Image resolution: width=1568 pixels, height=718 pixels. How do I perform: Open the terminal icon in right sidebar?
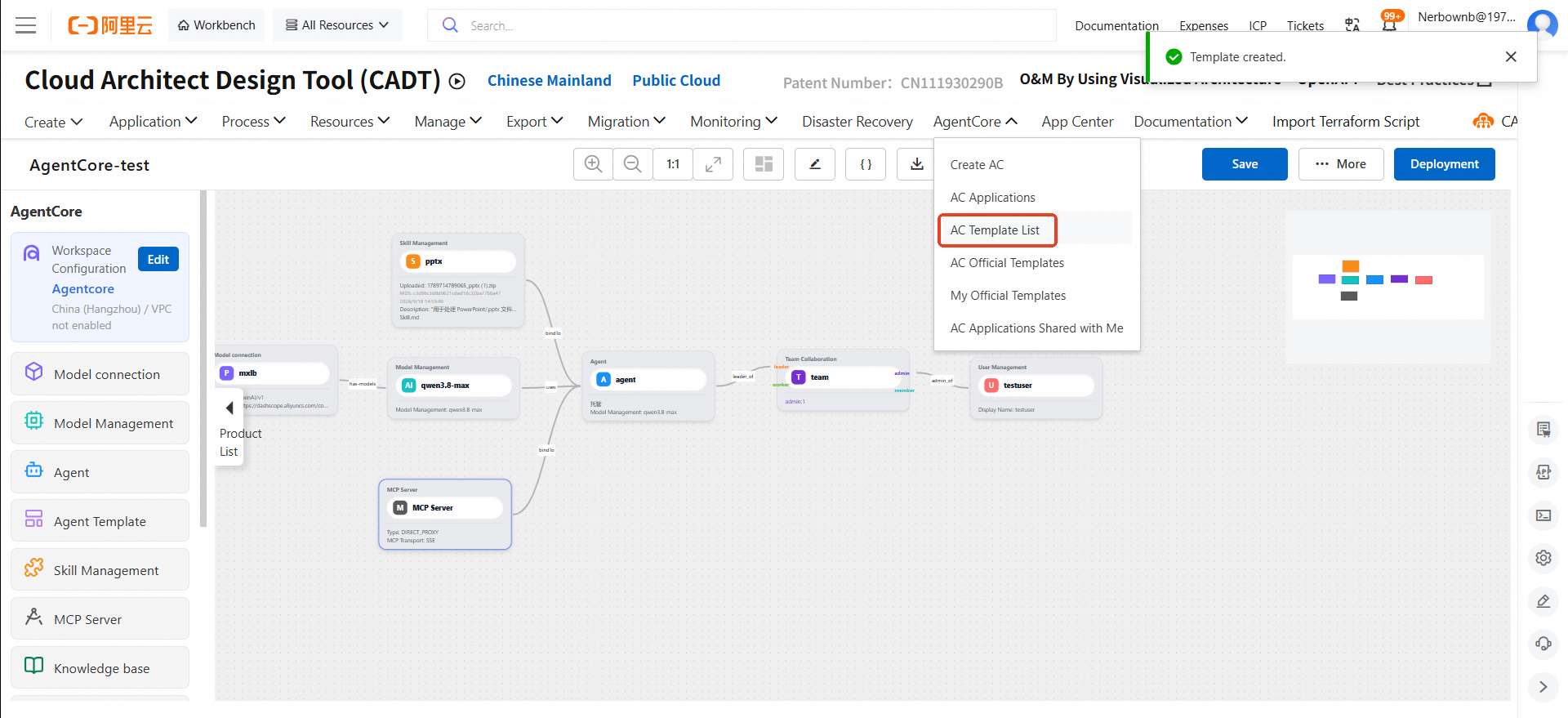1543,515
